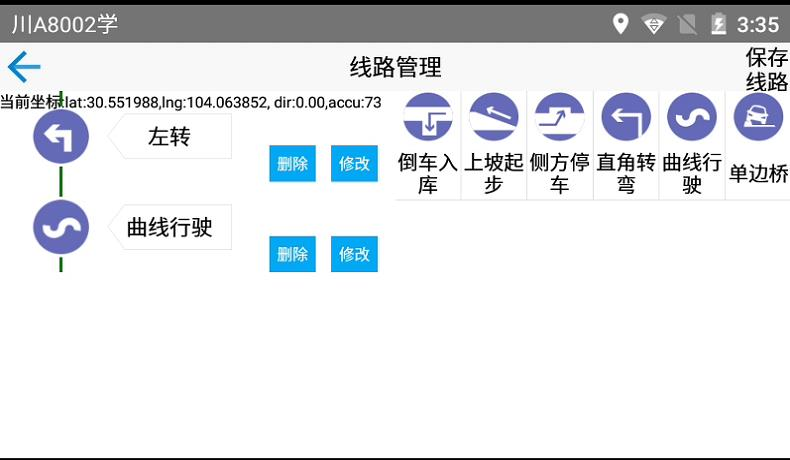Modify the 曲线行驶 route step

[x=354, y=254]
